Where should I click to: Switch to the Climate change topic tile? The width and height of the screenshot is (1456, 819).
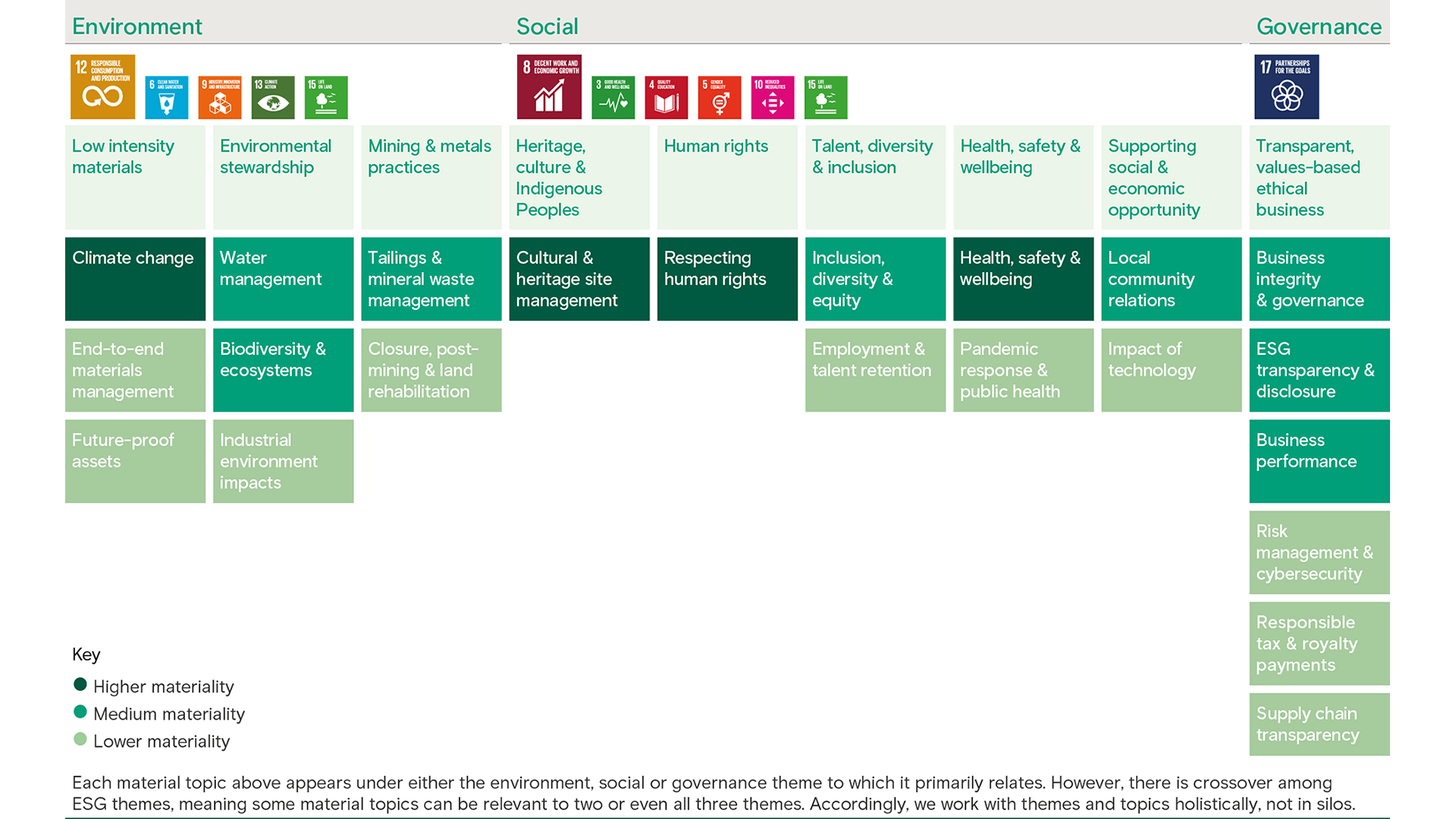coord(135,278)
